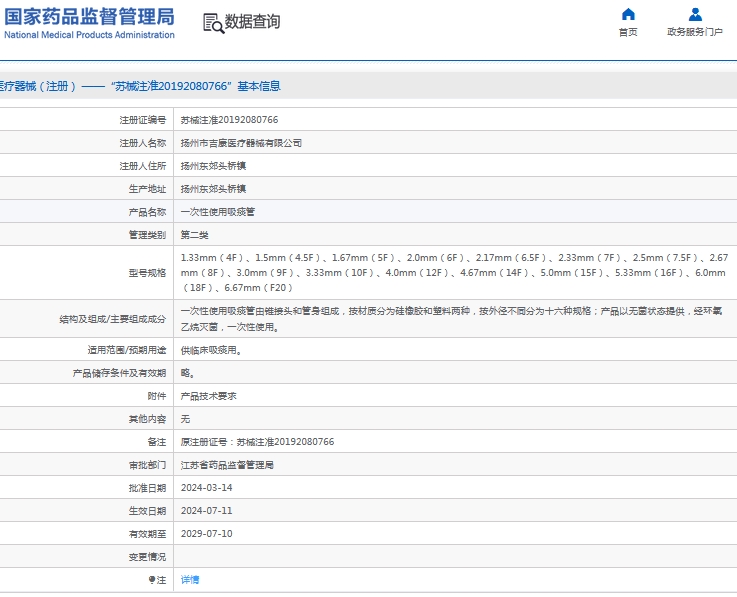This screenshot has width=737, height=597.
Task: Click the 结构及组成/主要组成成分 label
Action: (113, 320)
